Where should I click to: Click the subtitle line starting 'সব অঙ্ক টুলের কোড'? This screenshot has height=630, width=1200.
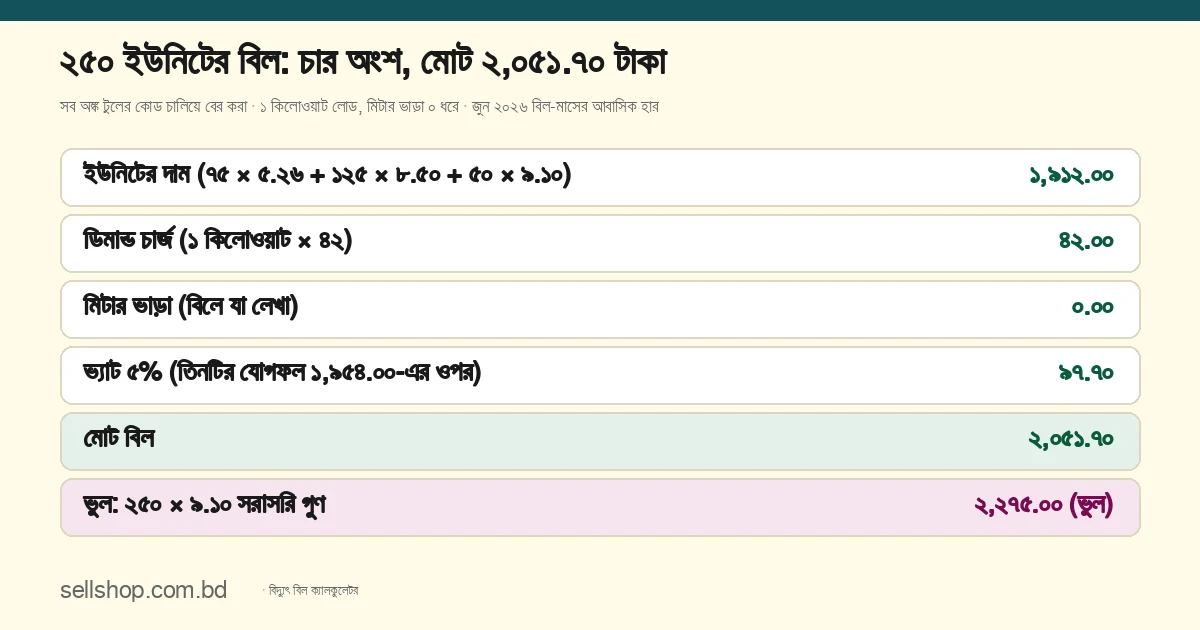359,106
